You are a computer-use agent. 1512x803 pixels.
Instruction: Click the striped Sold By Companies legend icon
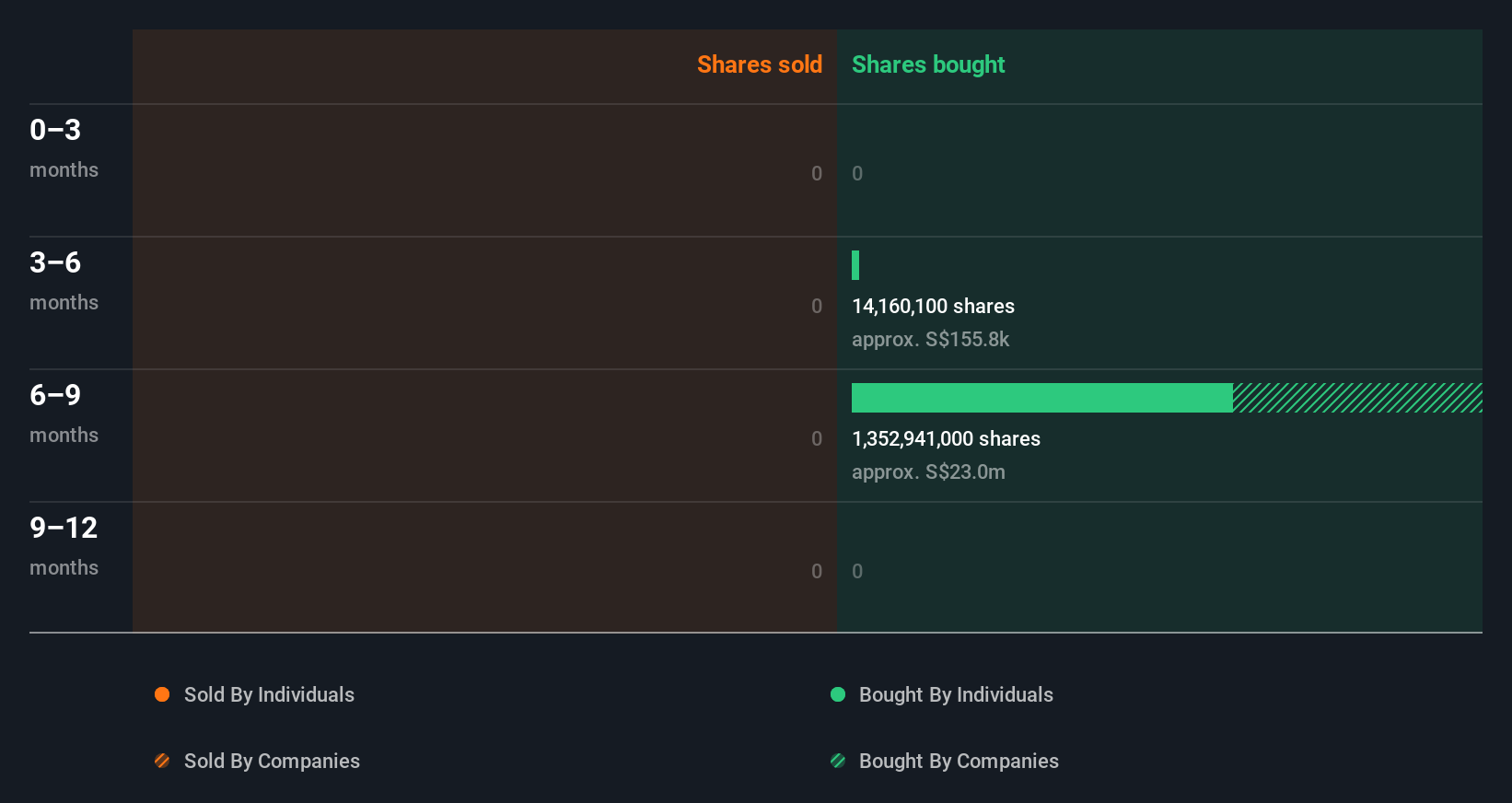click(x=162, y=761)
